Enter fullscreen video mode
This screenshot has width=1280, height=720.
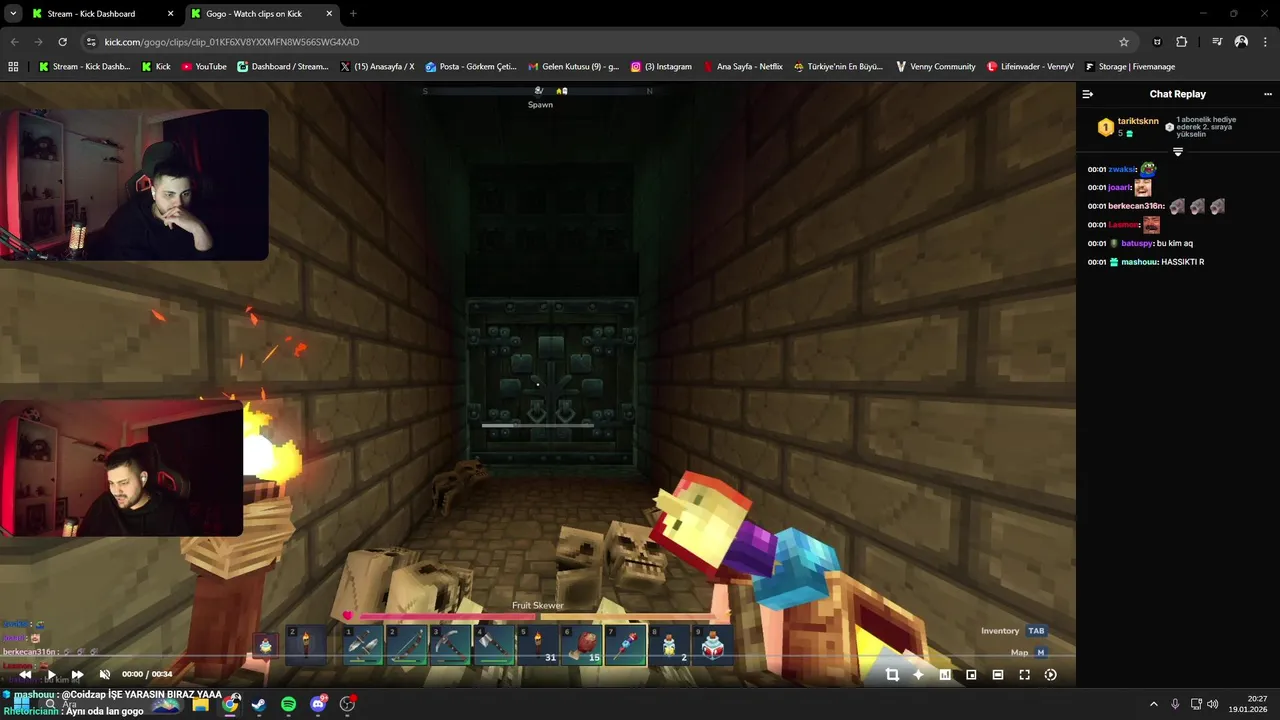click(1024, 675)
